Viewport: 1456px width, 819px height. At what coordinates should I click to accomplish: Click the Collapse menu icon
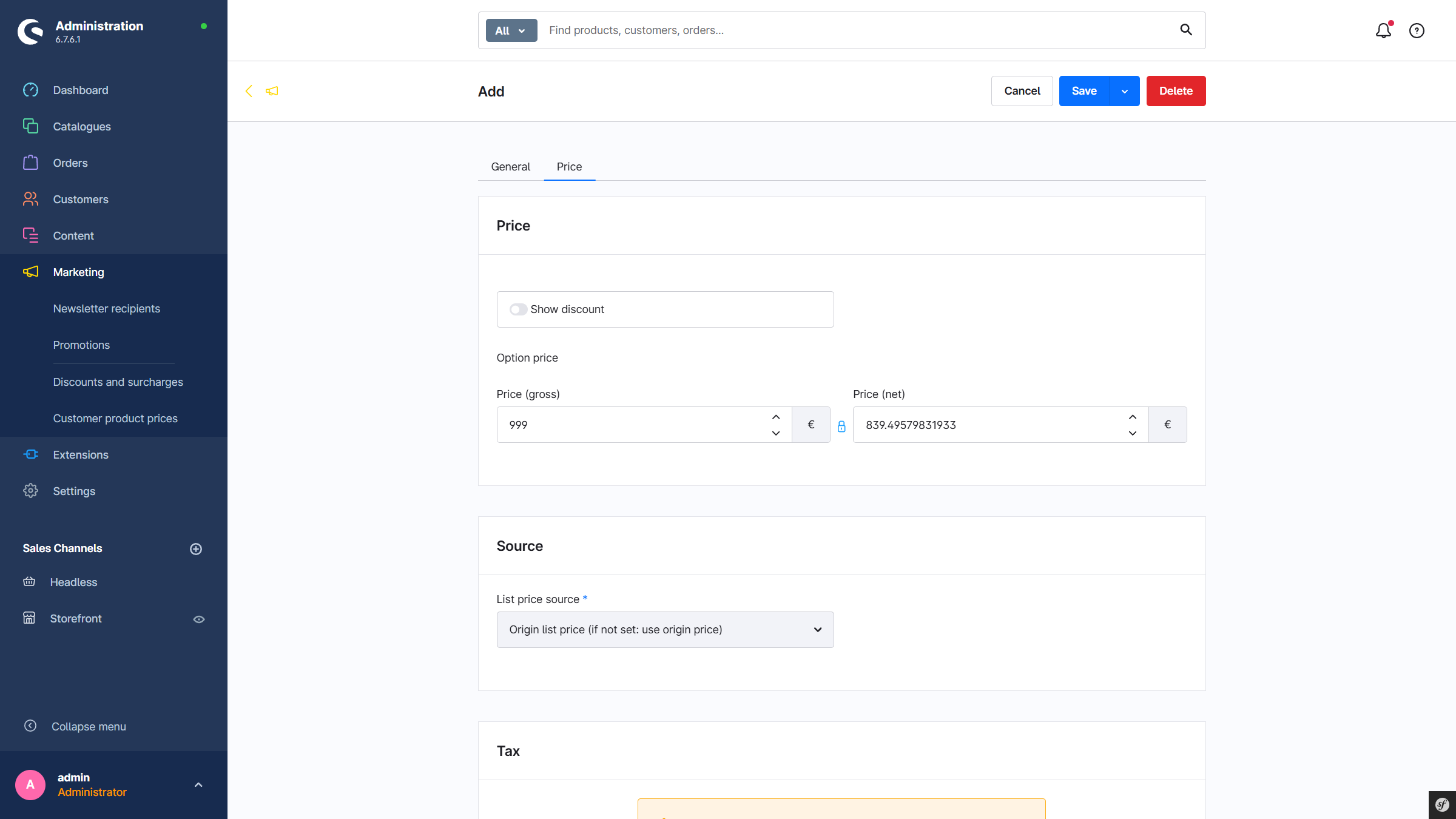(x=30, y=726)
